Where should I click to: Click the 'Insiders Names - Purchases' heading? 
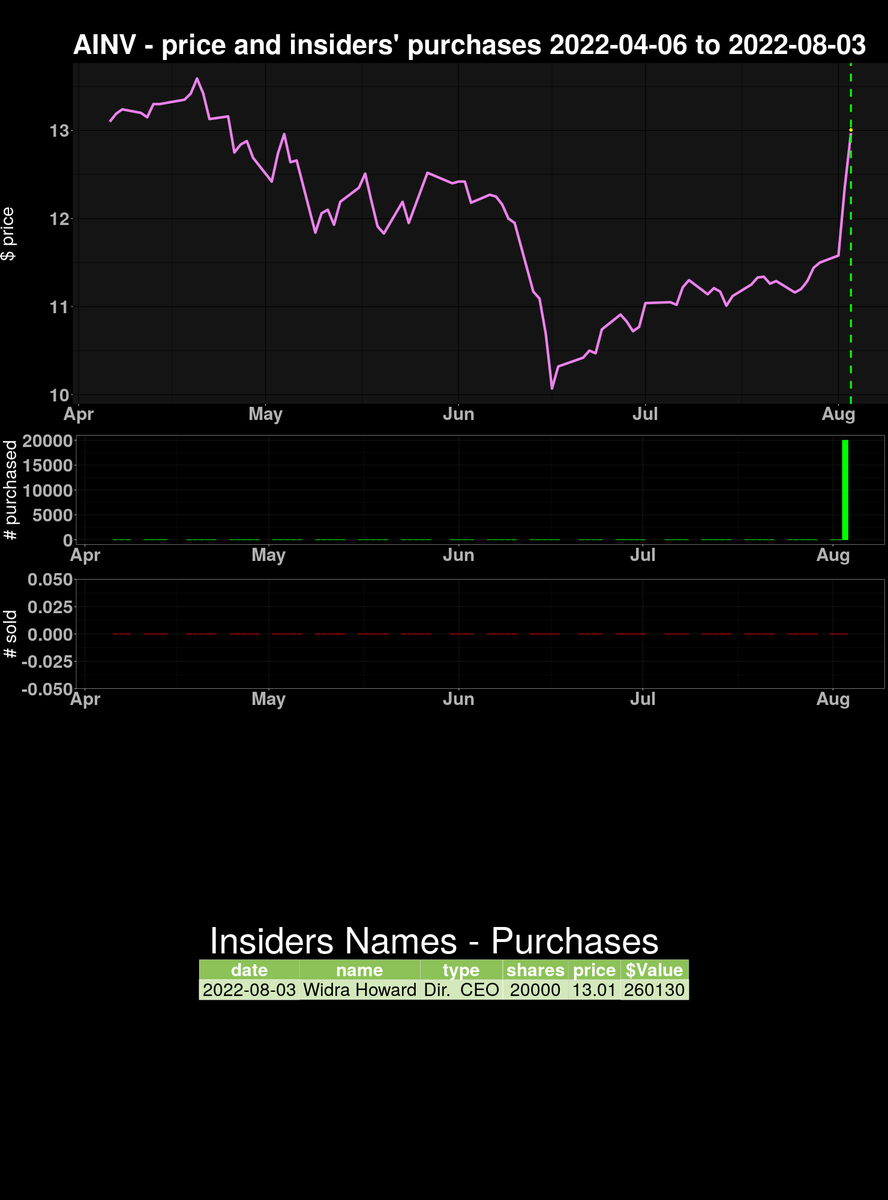434,941
